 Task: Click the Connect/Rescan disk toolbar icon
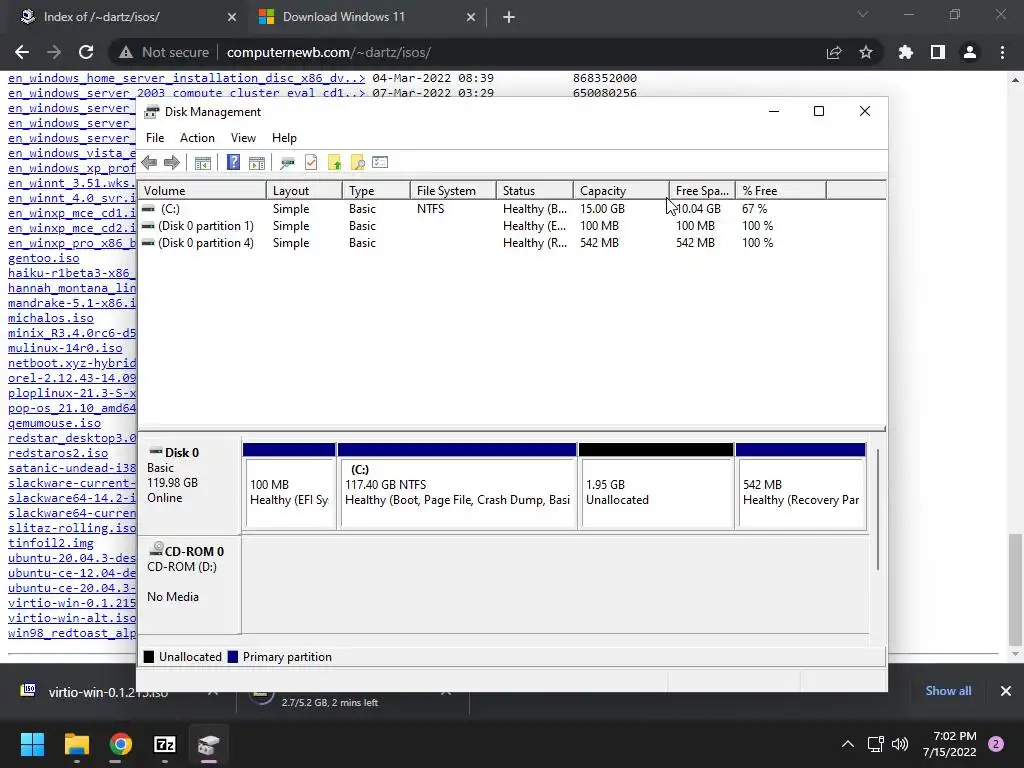287,163
